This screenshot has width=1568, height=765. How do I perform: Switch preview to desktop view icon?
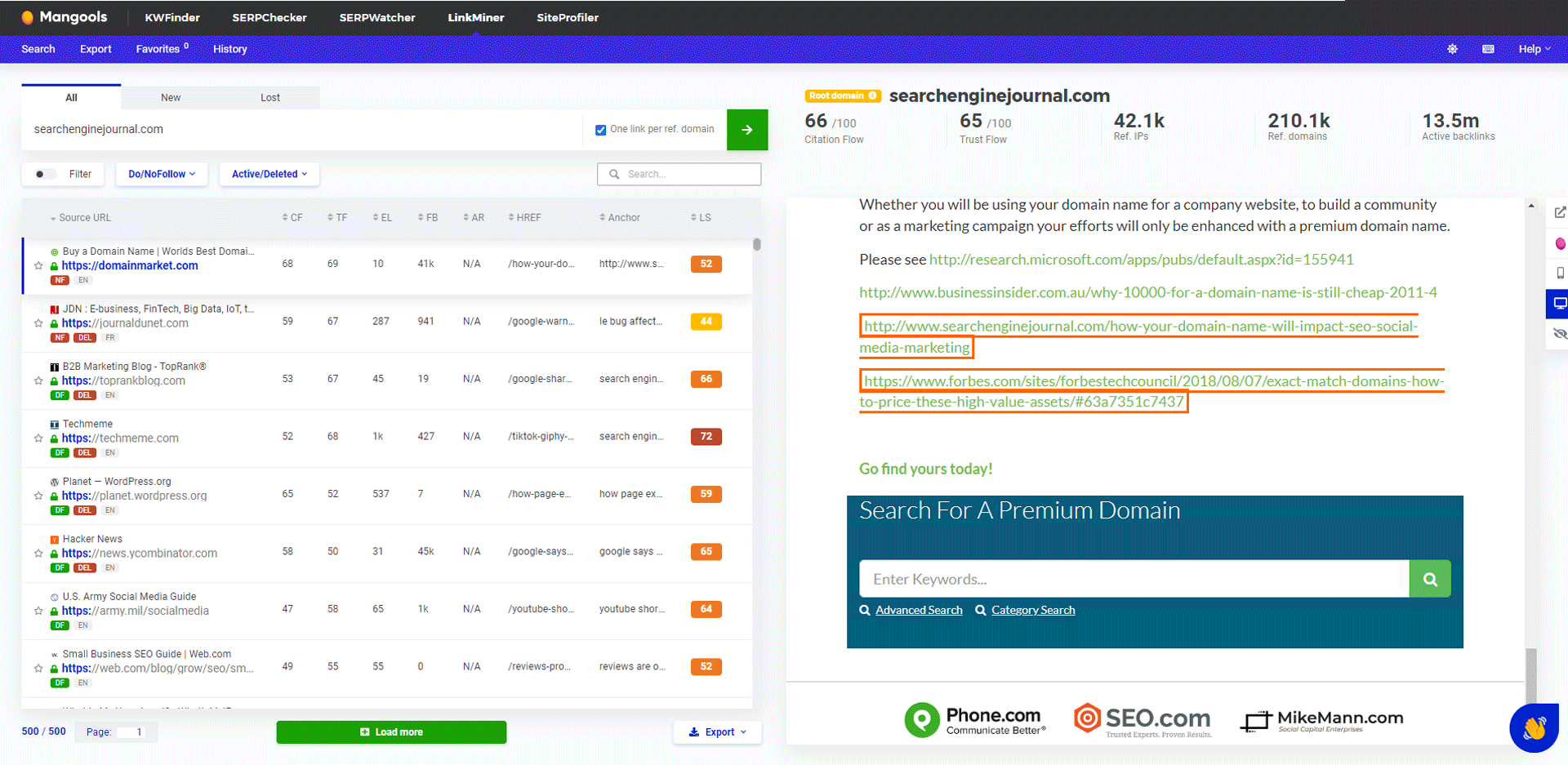pyautogui.click(x=1560, y=304)
